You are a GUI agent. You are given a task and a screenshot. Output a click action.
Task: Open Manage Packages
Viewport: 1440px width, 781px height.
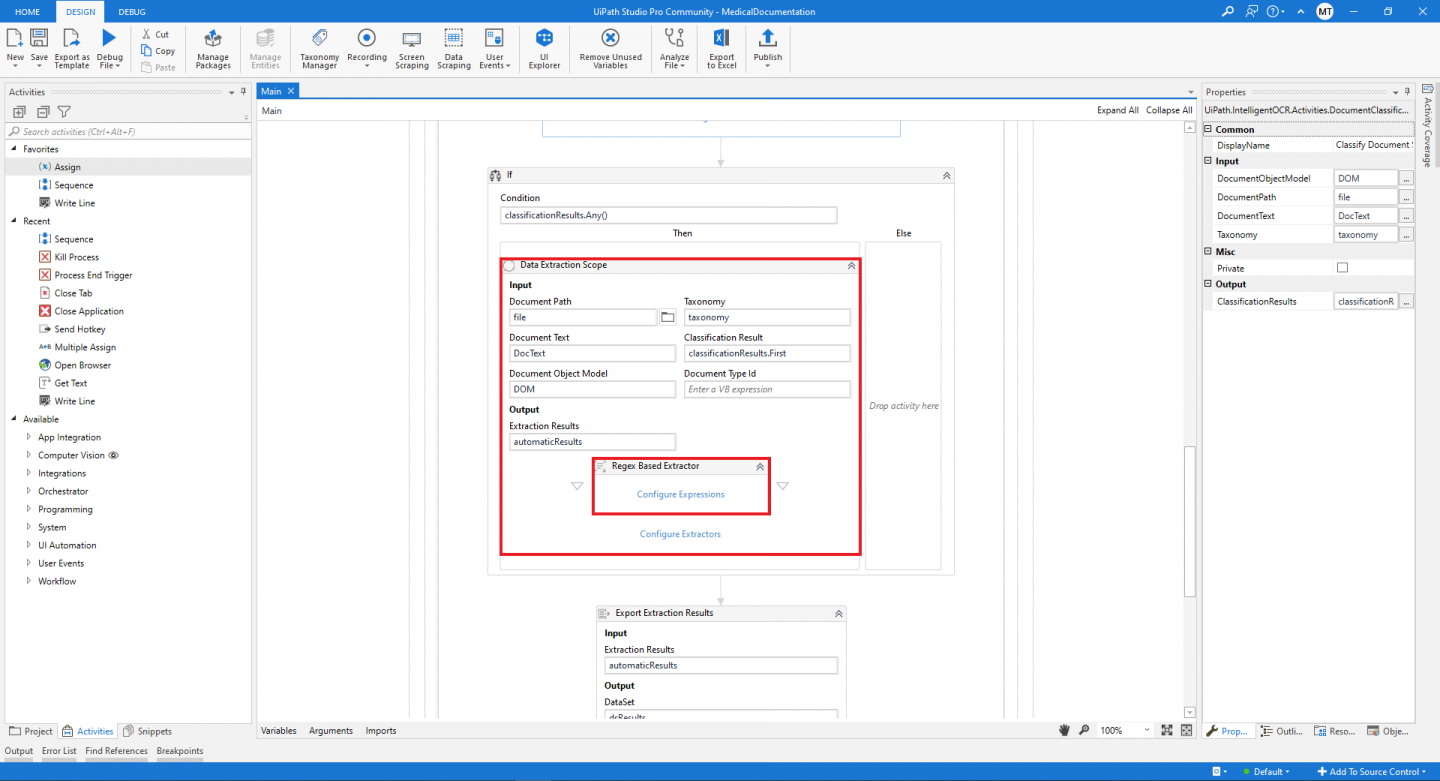(212, 48)
